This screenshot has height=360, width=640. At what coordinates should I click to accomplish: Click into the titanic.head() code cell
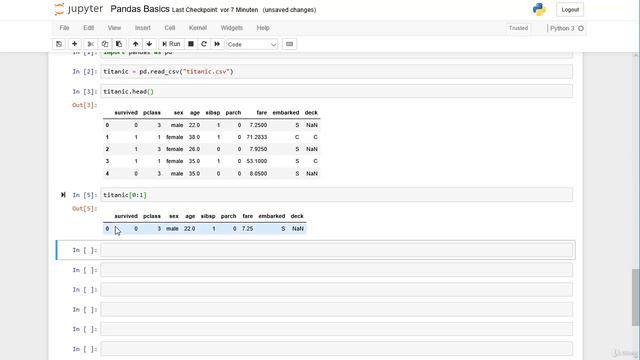click(x=337, y=91)
